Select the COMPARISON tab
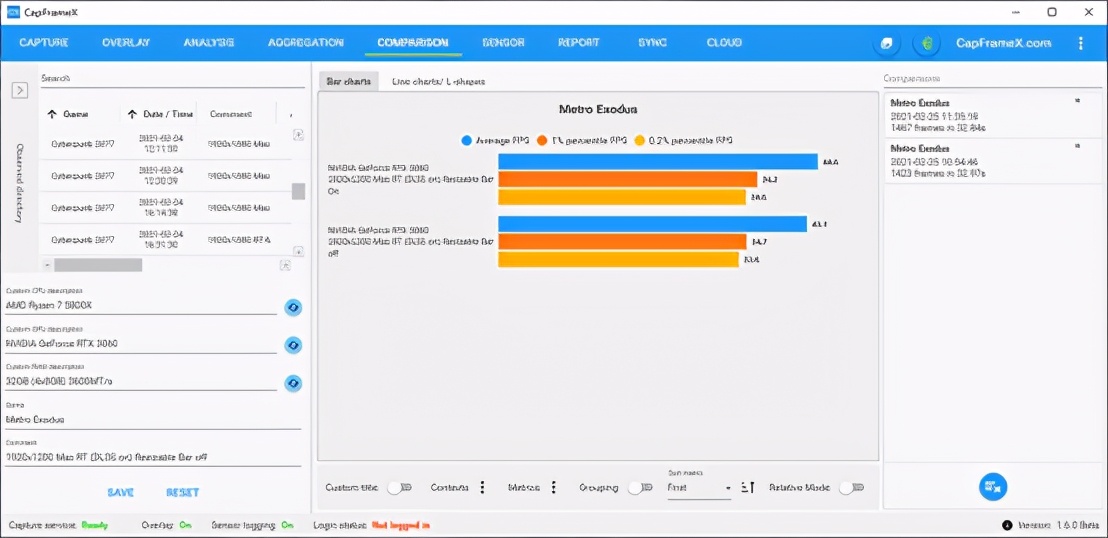The width and height of the screenshot is (1108, 538). (413, 42)
